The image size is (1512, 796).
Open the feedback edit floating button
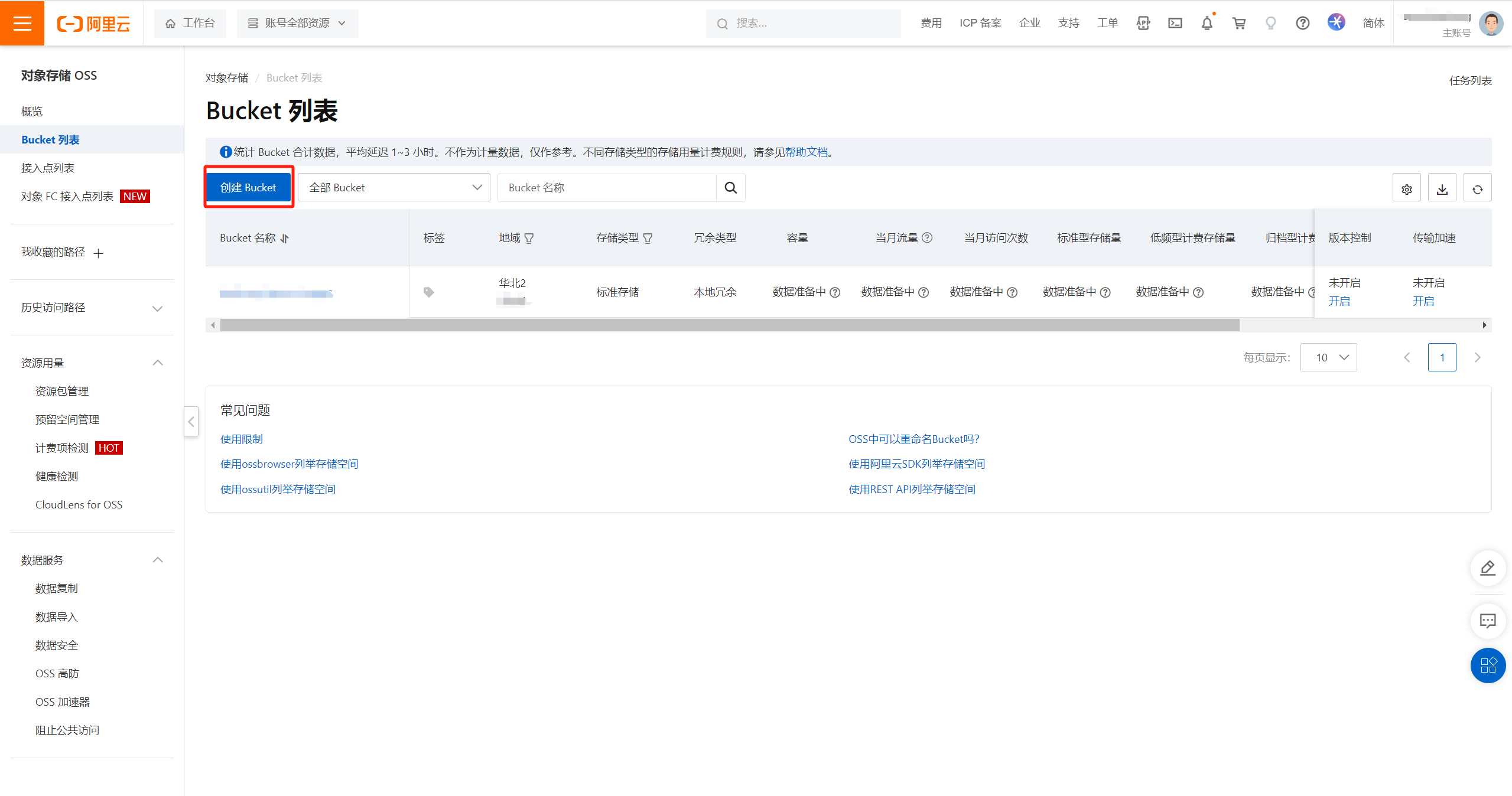(x=1488, y=568)
